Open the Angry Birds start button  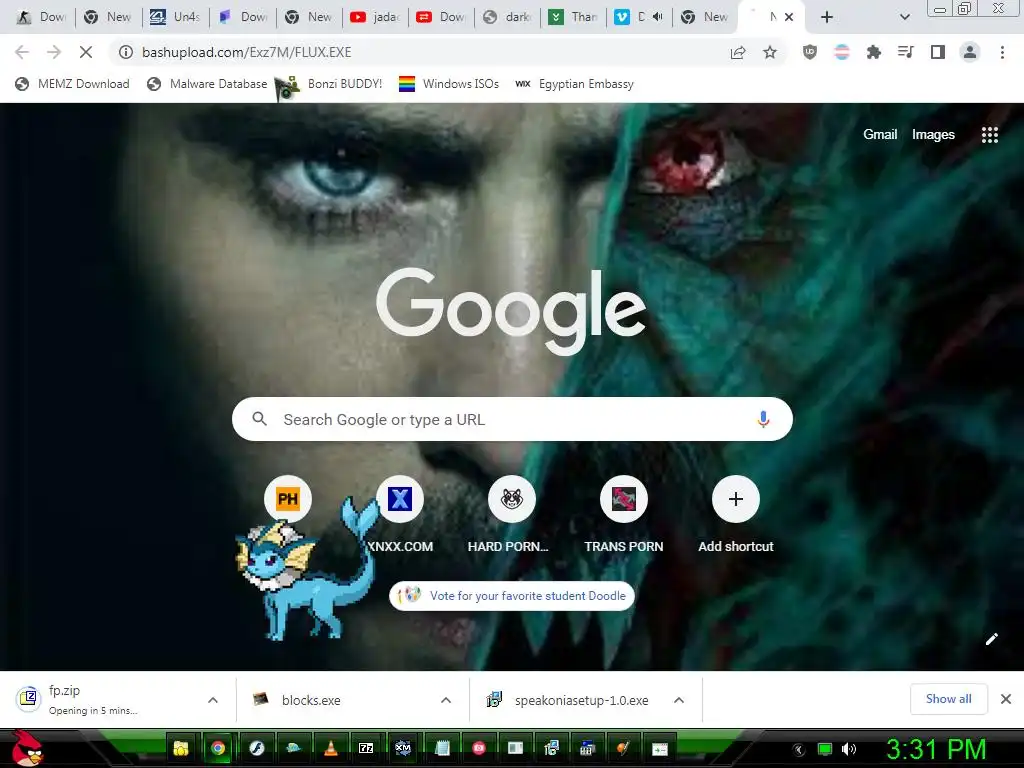point(27,748)
